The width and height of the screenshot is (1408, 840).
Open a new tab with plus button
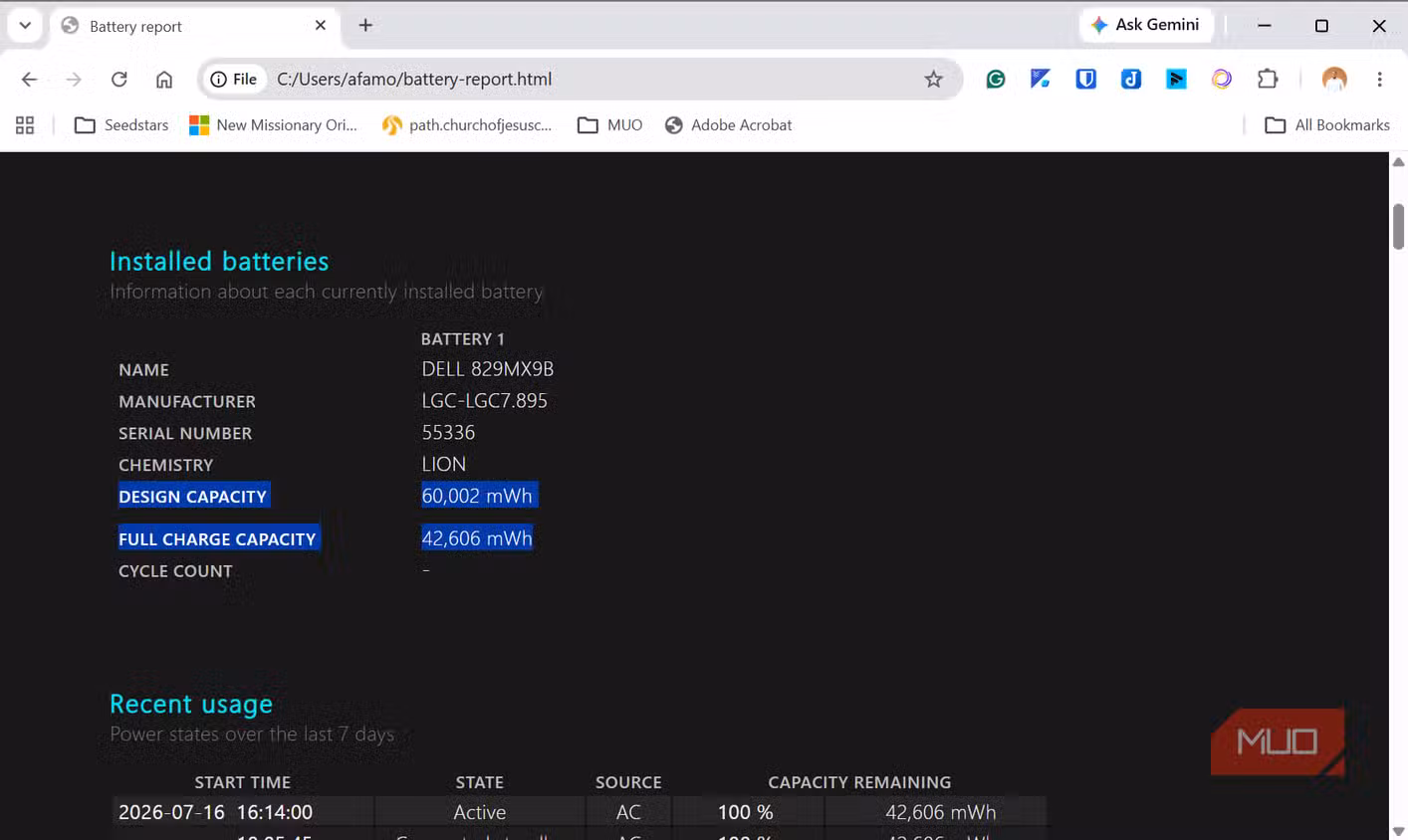tap(365, 26)
